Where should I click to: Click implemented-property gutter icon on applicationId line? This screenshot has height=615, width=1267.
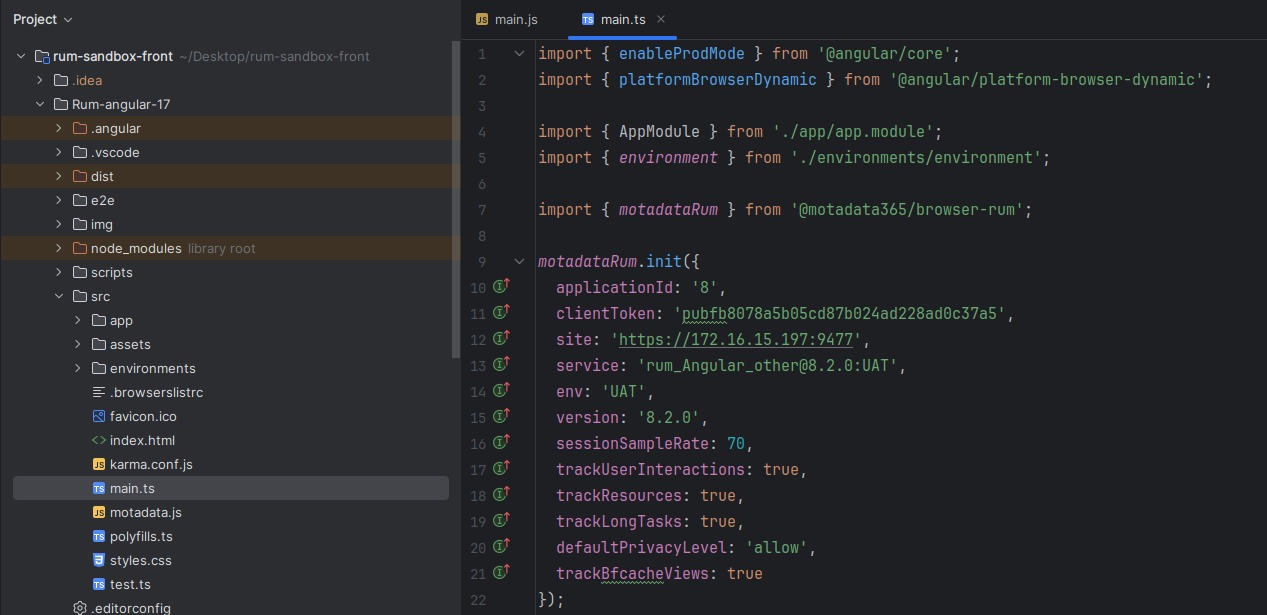pos(502,287)
